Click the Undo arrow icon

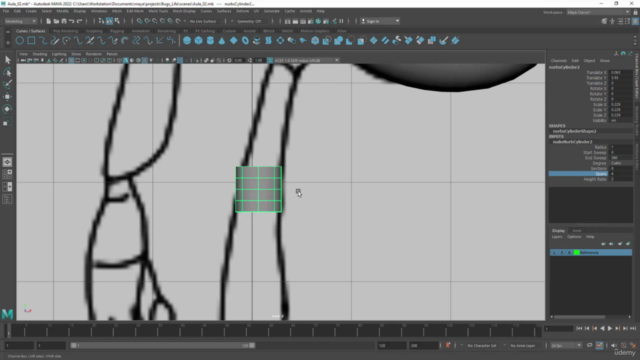click(72, 21)
